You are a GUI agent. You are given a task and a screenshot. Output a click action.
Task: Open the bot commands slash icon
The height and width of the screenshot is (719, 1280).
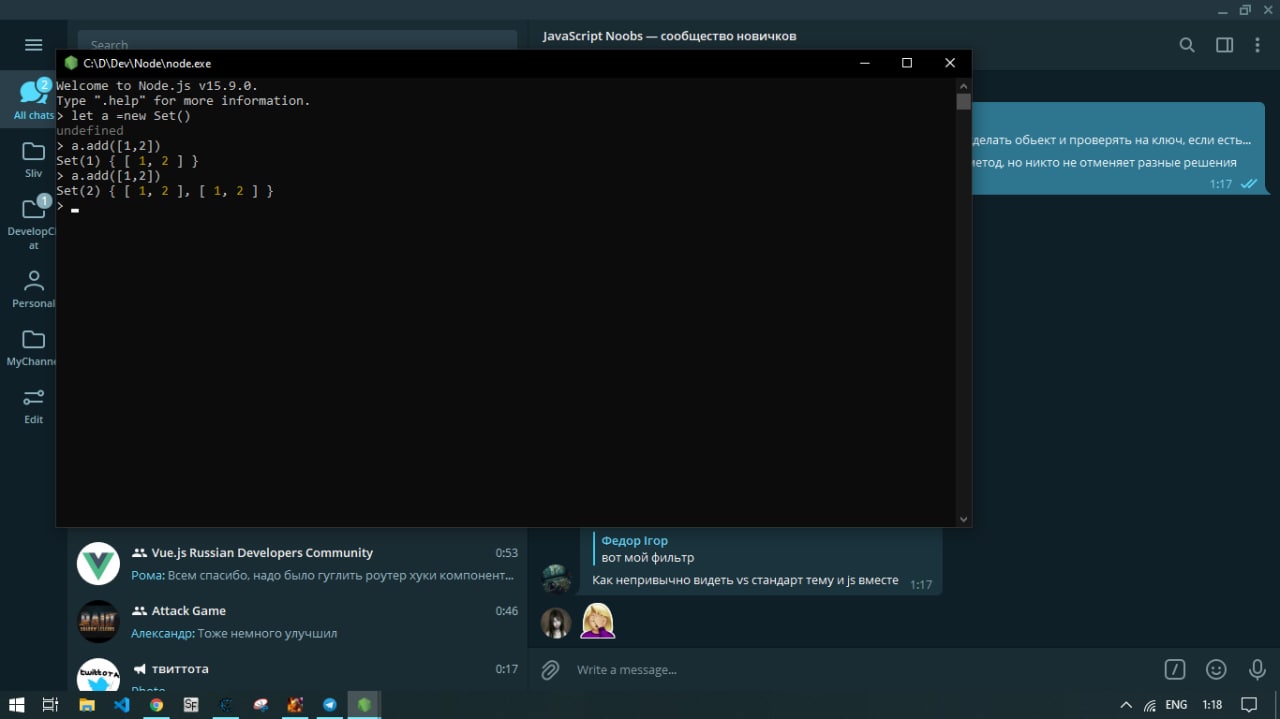click(1175, 670)
